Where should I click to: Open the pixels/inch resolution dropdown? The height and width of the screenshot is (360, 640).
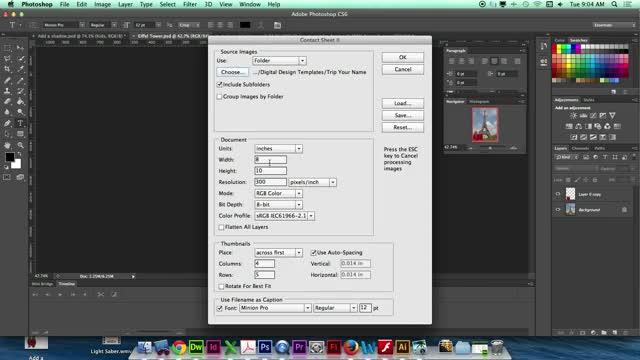click(312, 182)
